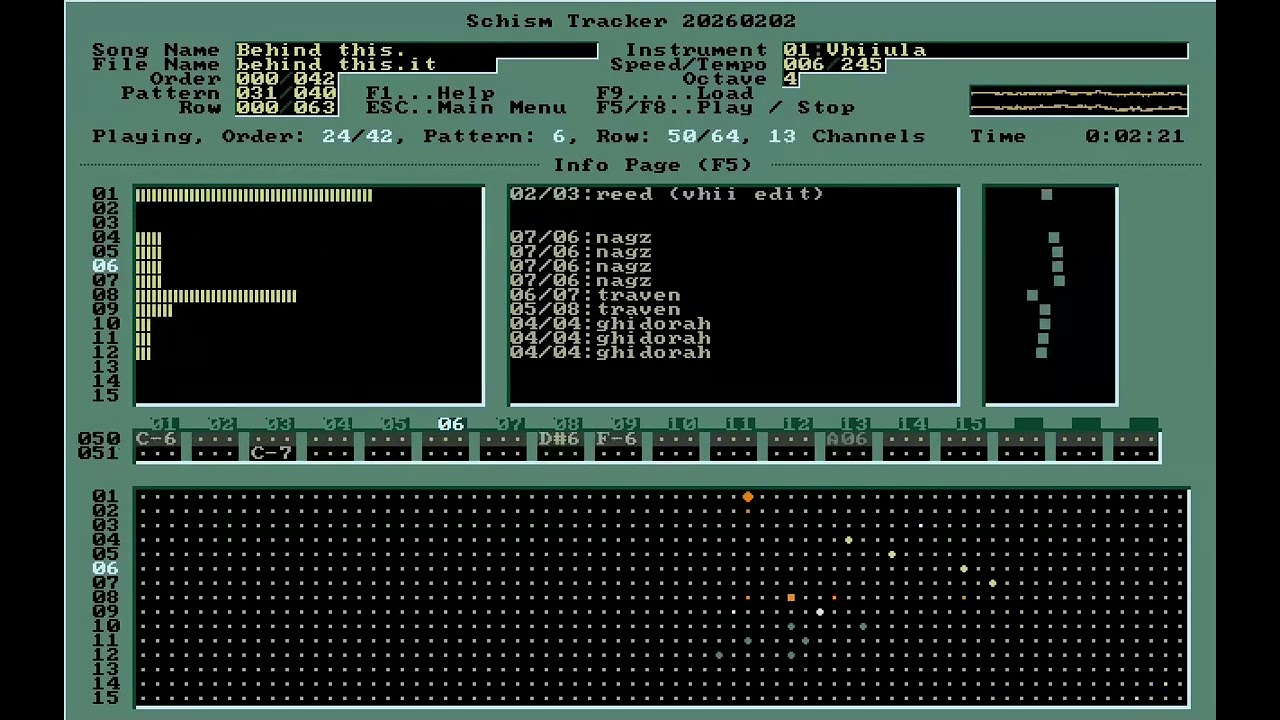Click the F5/F8..Play / Stop label
Screen dimensions: 1280x720
click(725, 107)
